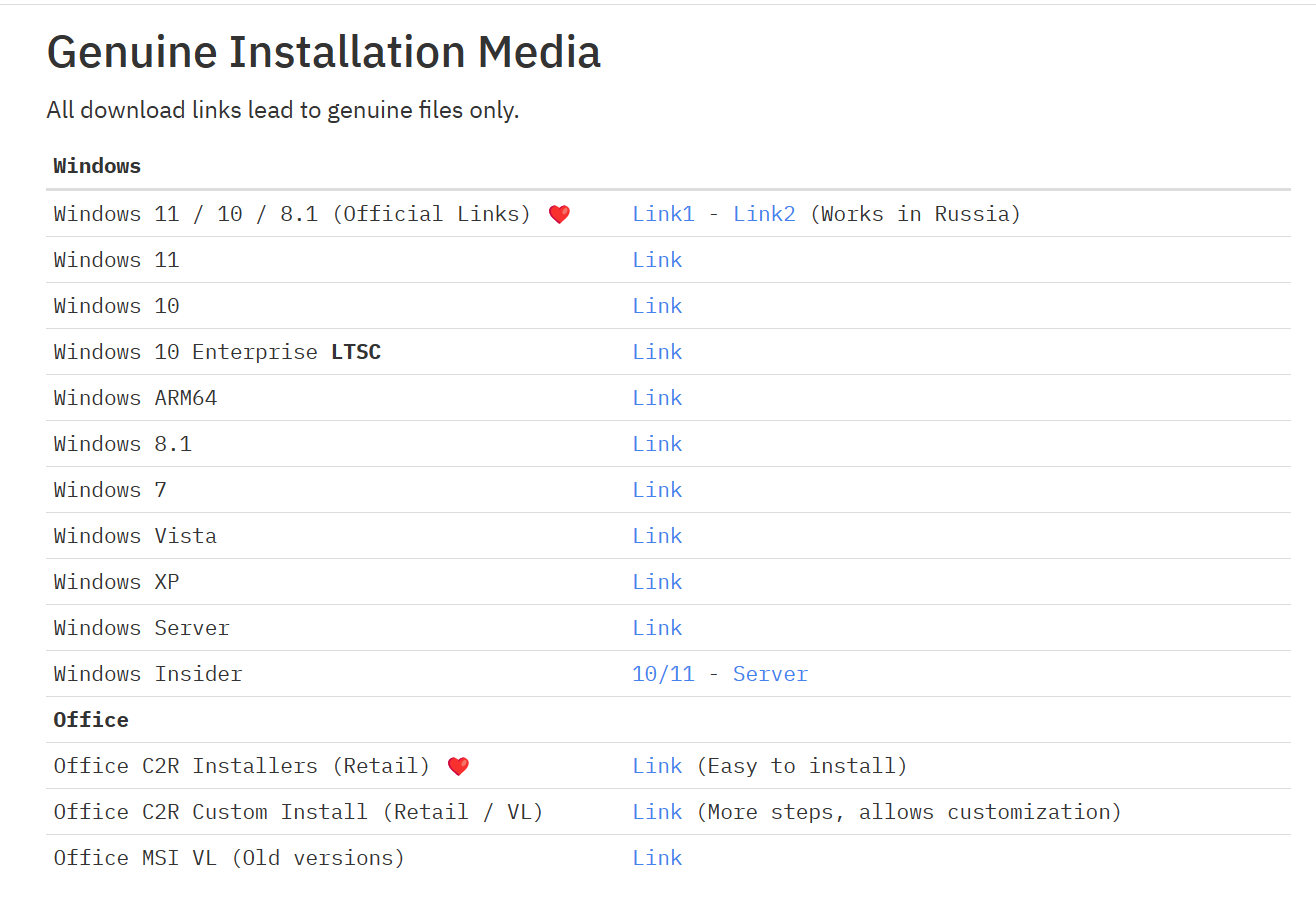Open the Windows 11 download link
The width and height of the screenshot is (1316, 897).
pos(657,260)
